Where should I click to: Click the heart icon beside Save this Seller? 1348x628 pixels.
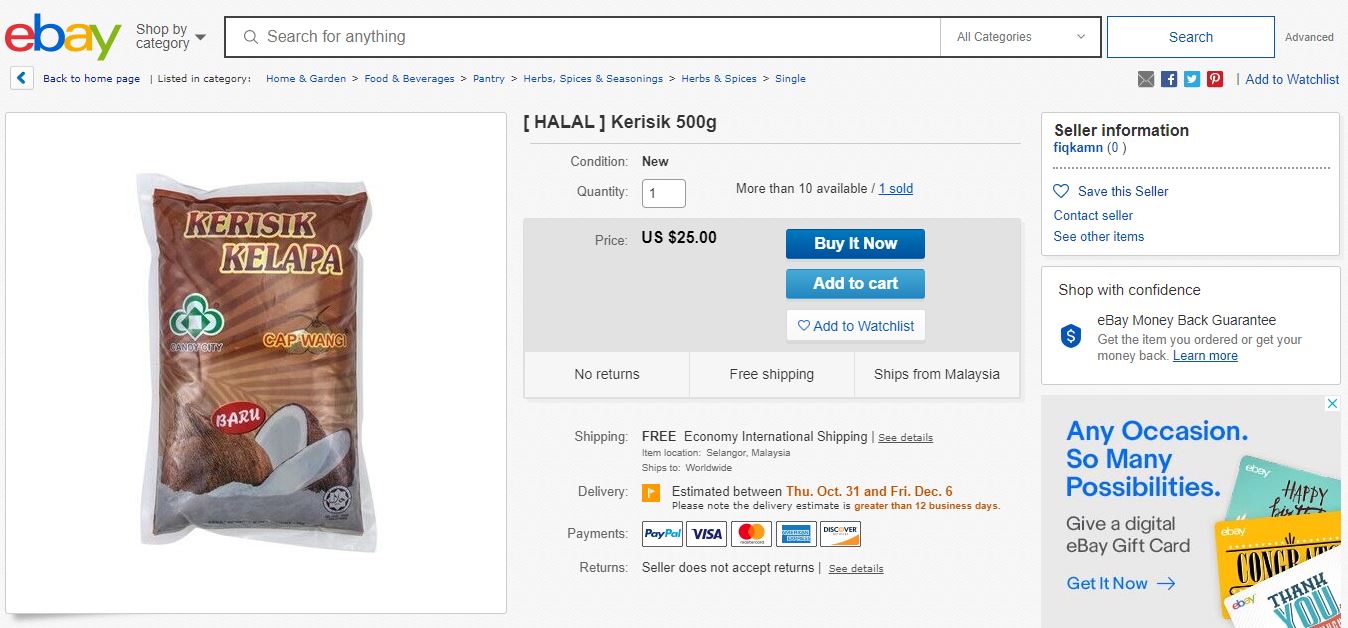[1061, 191]
